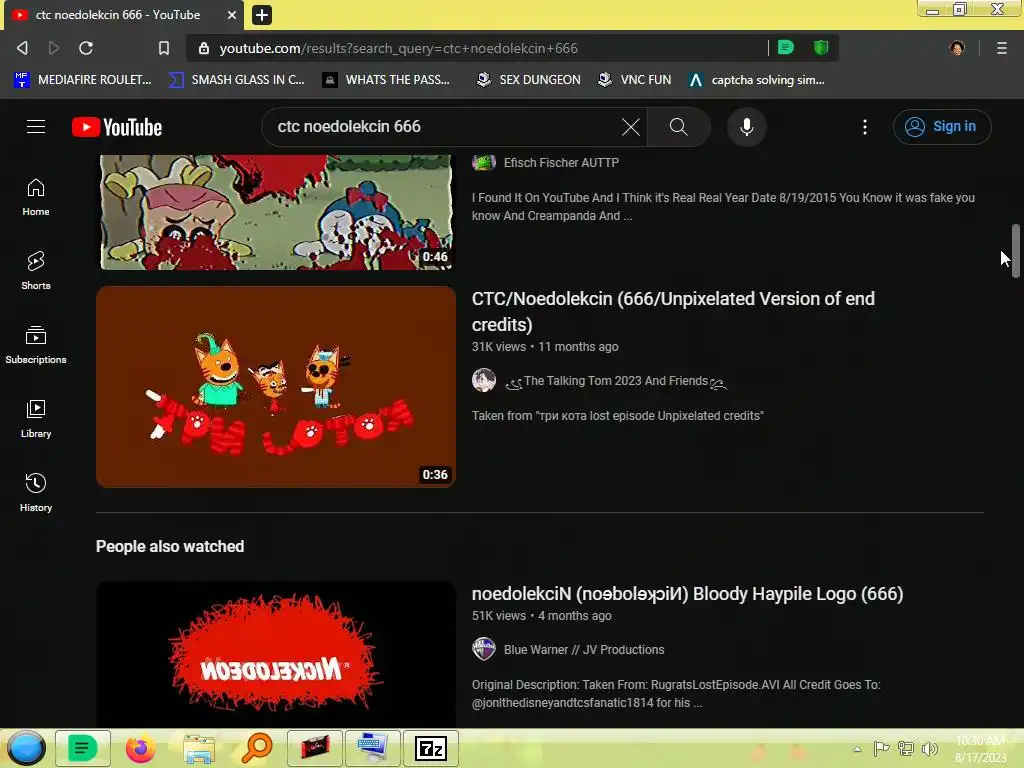Viewport: 1024px width, 768px height.
Task: Start voice search with microphone icon
Action: pos(746,127)
